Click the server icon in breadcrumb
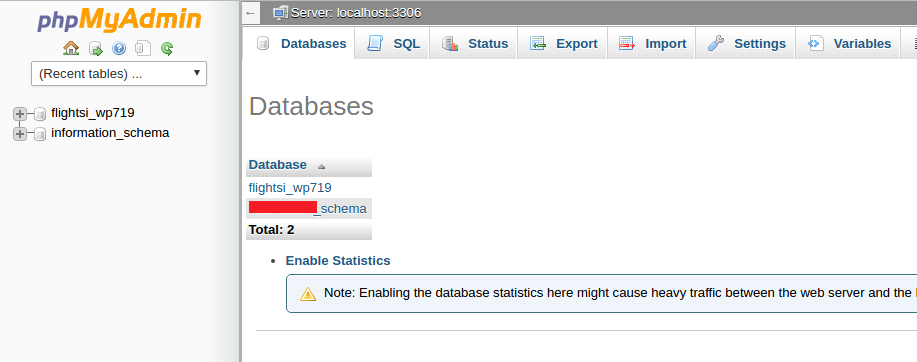 click(x=281, y=13)
